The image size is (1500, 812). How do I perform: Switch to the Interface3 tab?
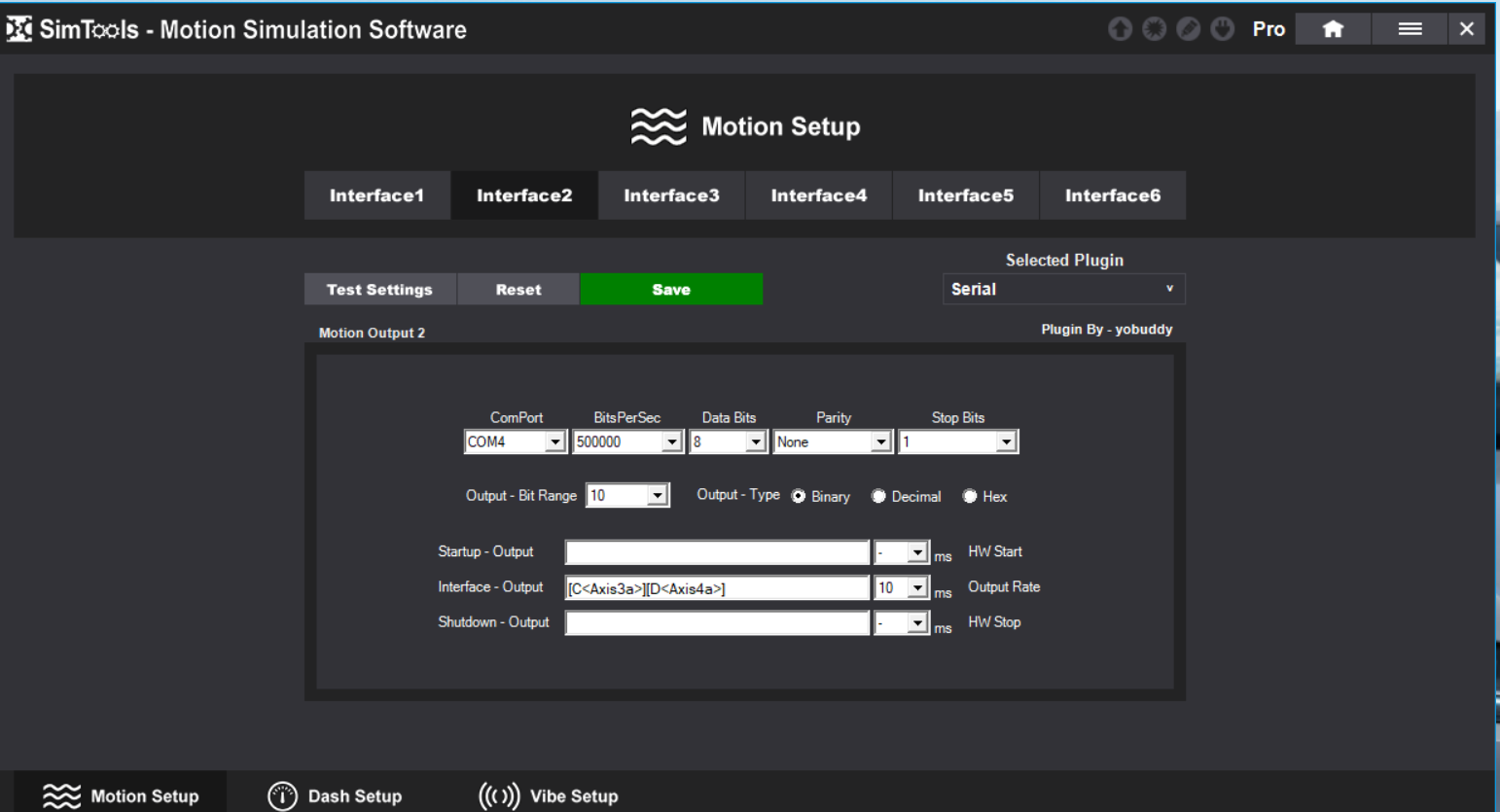pyautogui.click(x=671, y=195)
